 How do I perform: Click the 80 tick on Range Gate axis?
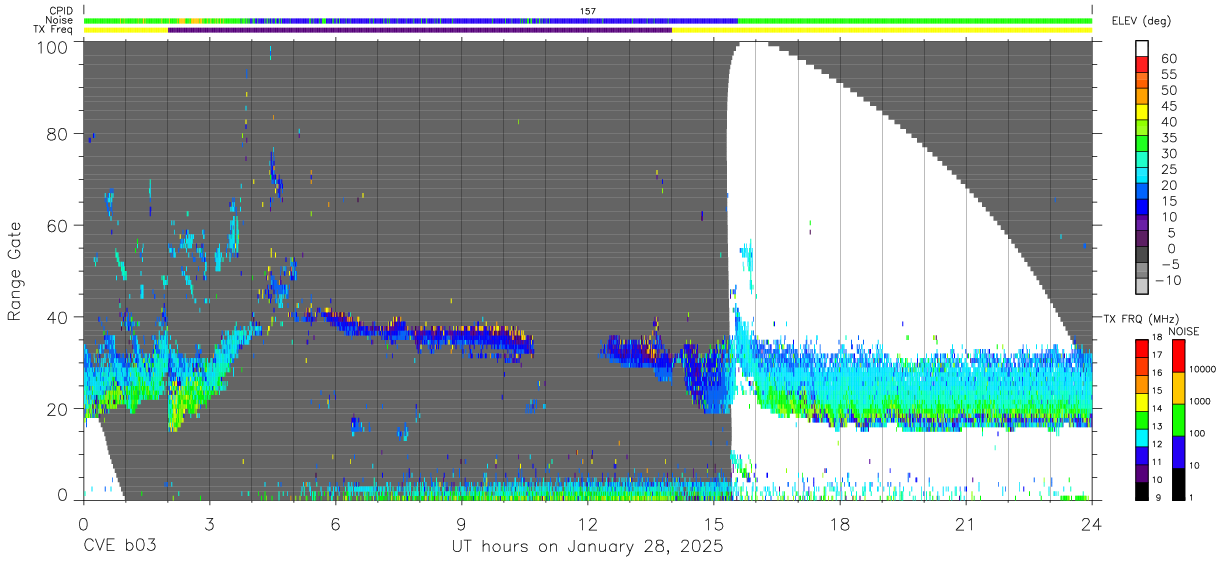point(58,134)
